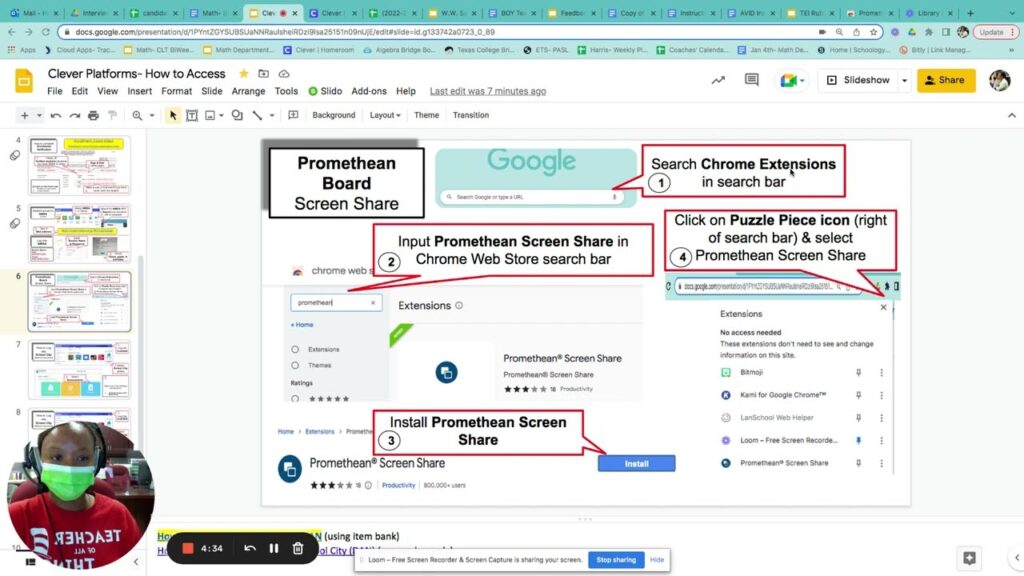Click the Loom stop recording square
Viewport: 1024px width, 576px height.
[187, 549]
